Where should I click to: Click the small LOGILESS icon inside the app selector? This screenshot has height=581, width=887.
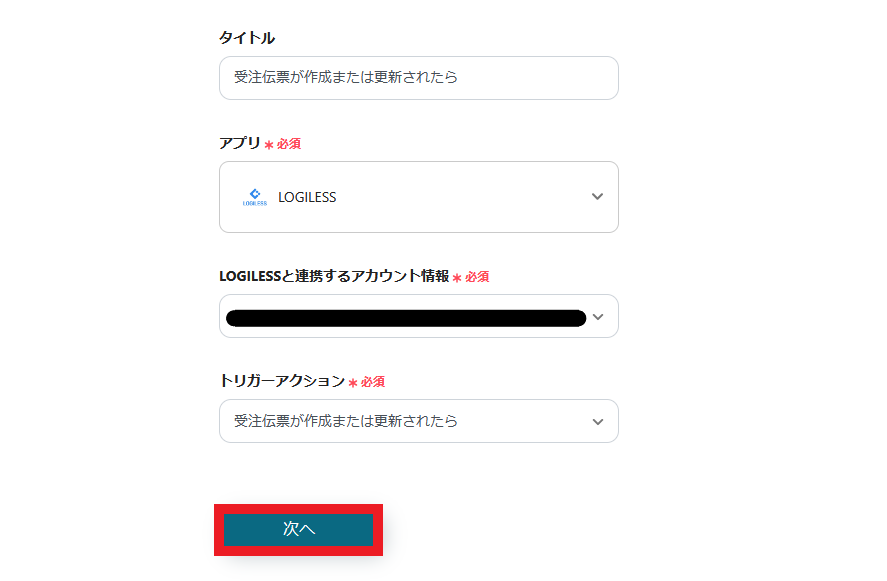(254, 196)
